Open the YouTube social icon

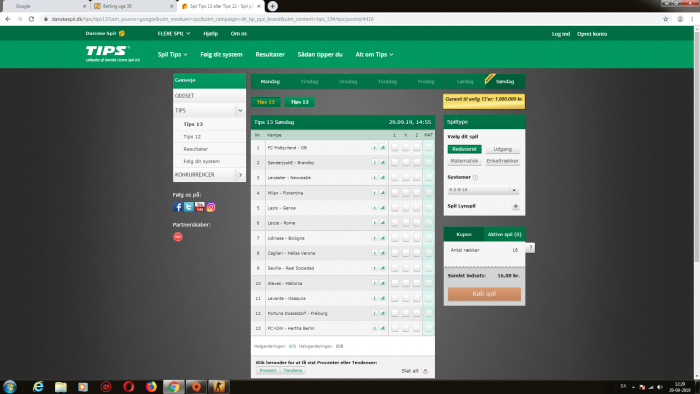point(200,207)
